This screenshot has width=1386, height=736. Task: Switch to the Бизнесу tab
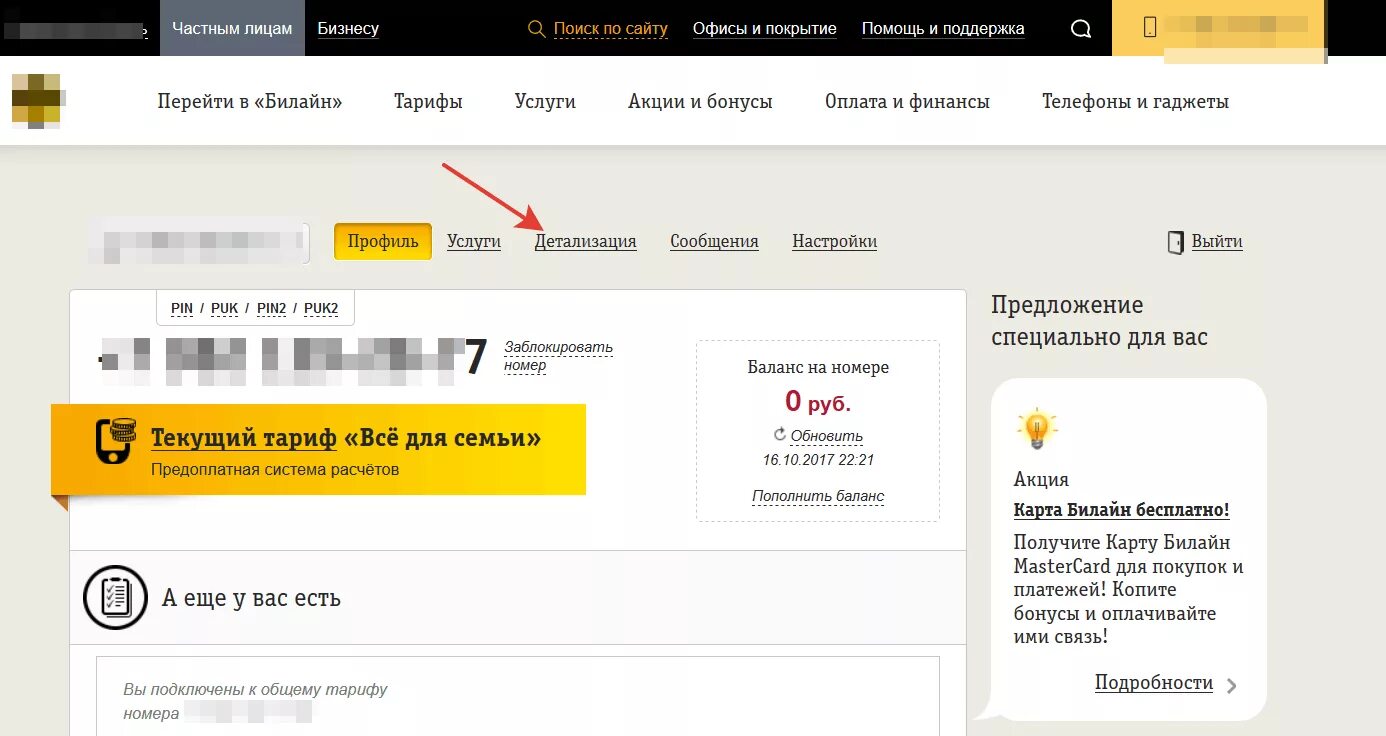(x=348, y=28)
